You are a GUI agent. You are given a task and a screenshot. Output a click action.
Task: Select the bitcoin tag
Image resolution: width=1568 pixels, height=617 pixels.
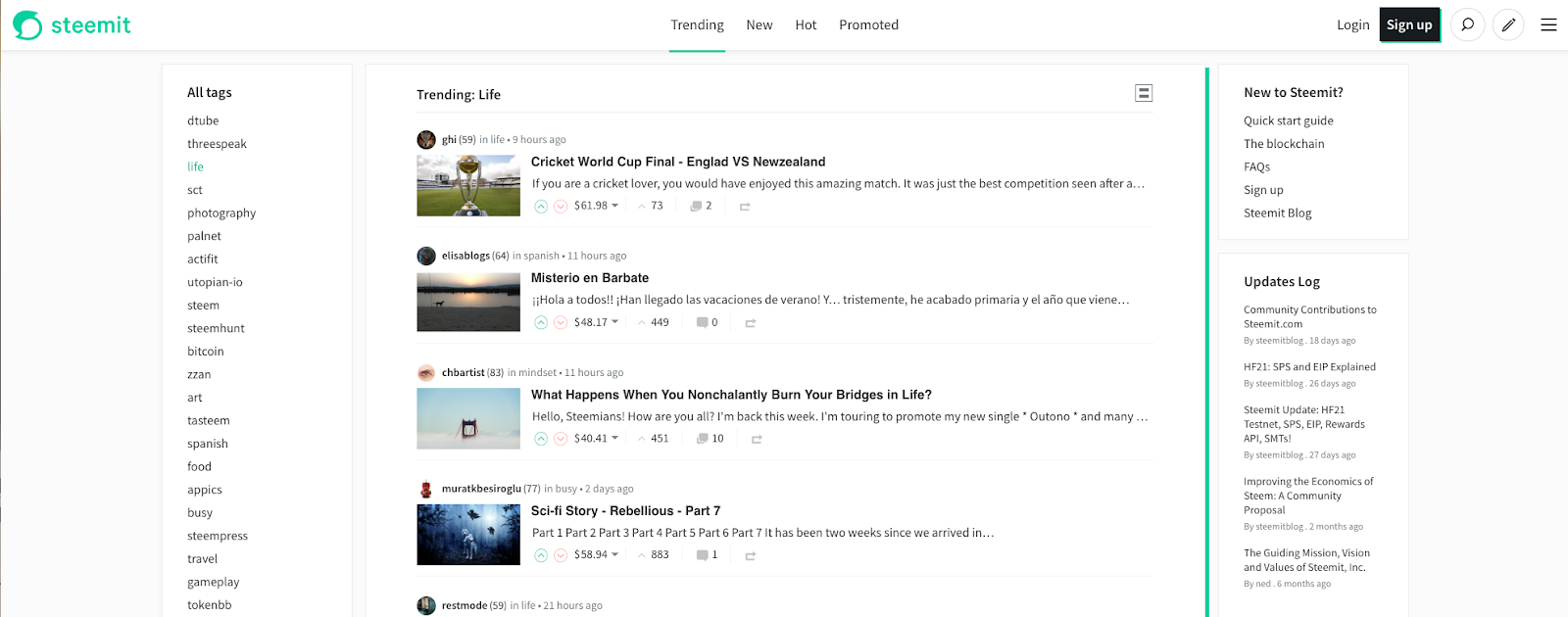coord(206,352)
